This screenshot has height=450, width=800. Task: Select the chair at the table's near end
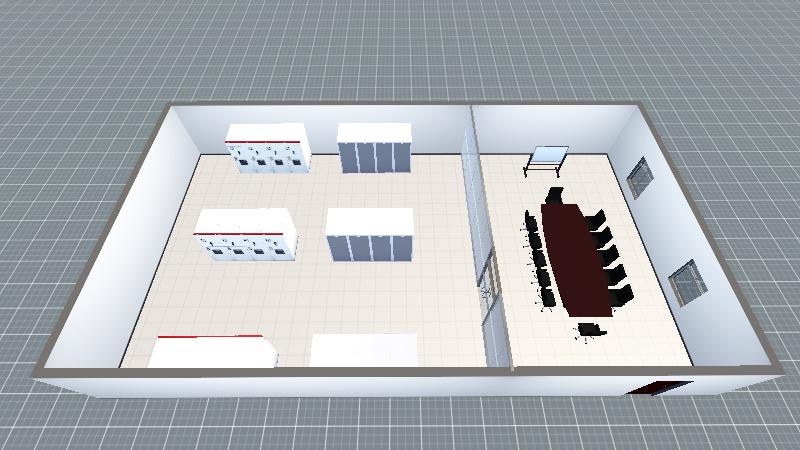click(590, 331)
